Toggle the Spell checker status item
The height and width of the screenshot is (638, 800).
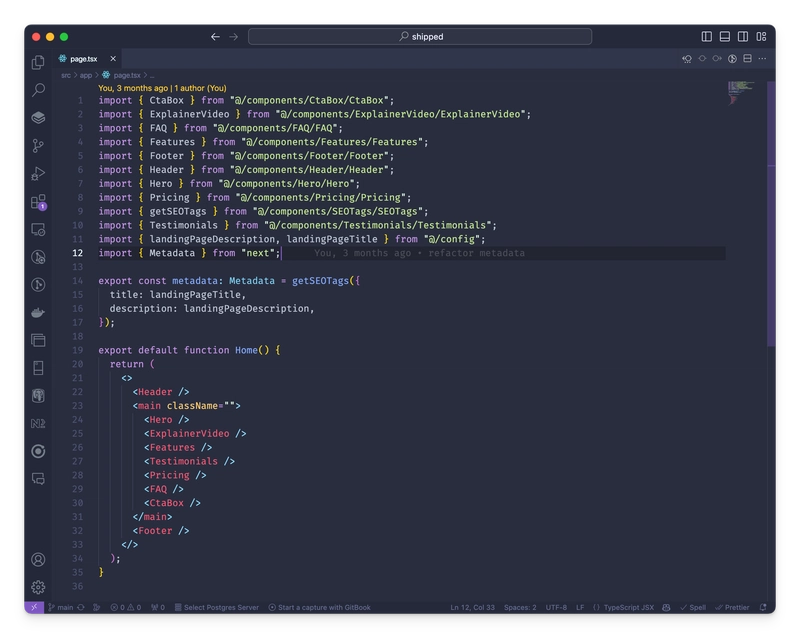tap(693, 607)
